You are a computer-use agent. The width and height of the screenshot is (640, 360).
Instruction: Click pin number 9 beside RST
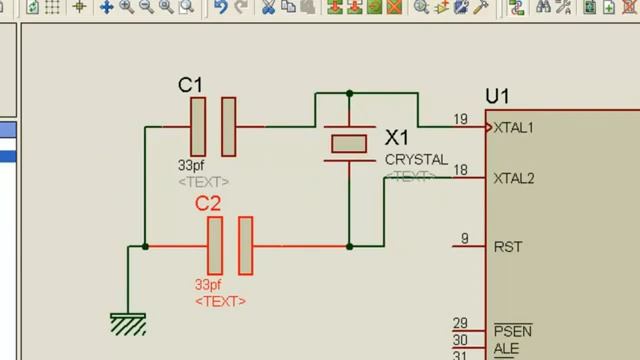(464, 238)
